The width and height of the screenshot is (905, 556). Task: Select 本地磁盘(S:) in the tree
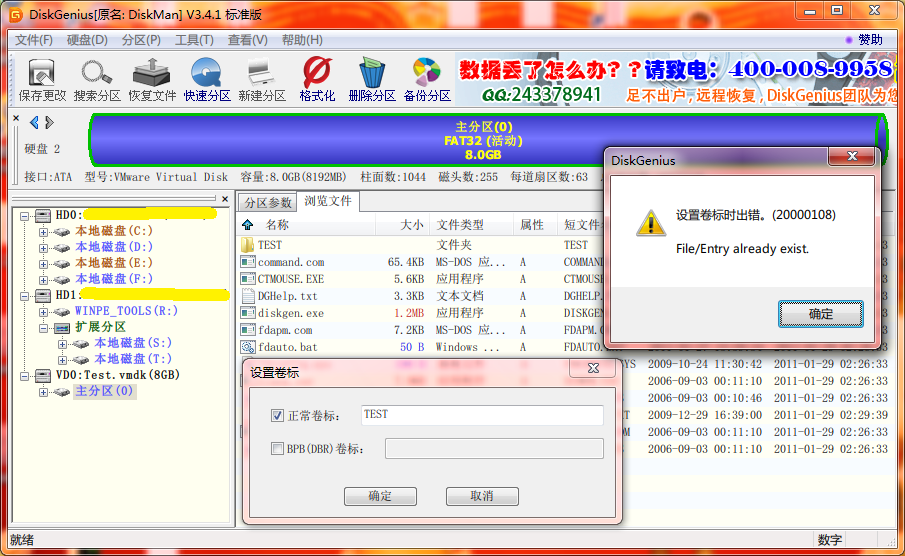[133, 343]
